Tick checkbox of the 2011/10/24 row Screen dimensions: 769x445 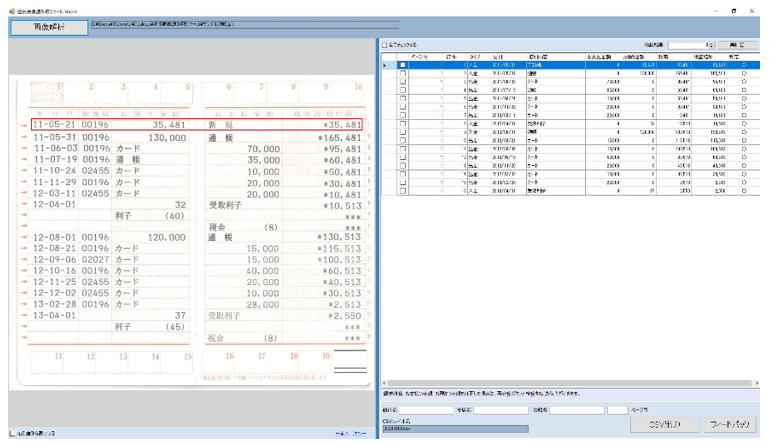coord(403,98)
